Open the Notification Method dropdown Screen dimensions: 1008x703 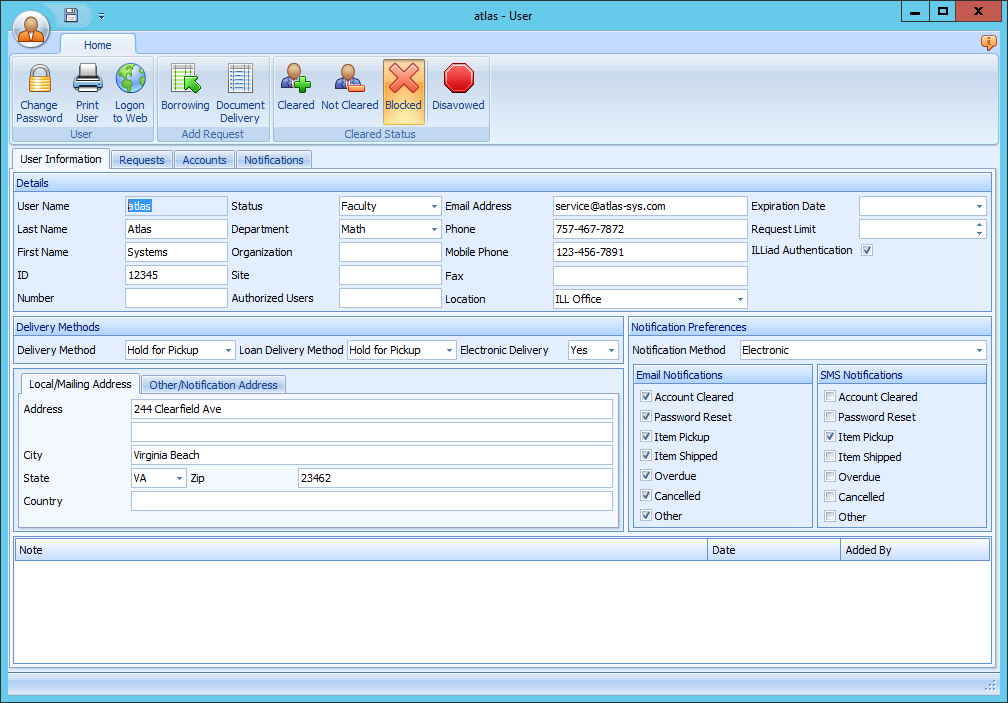978,350
